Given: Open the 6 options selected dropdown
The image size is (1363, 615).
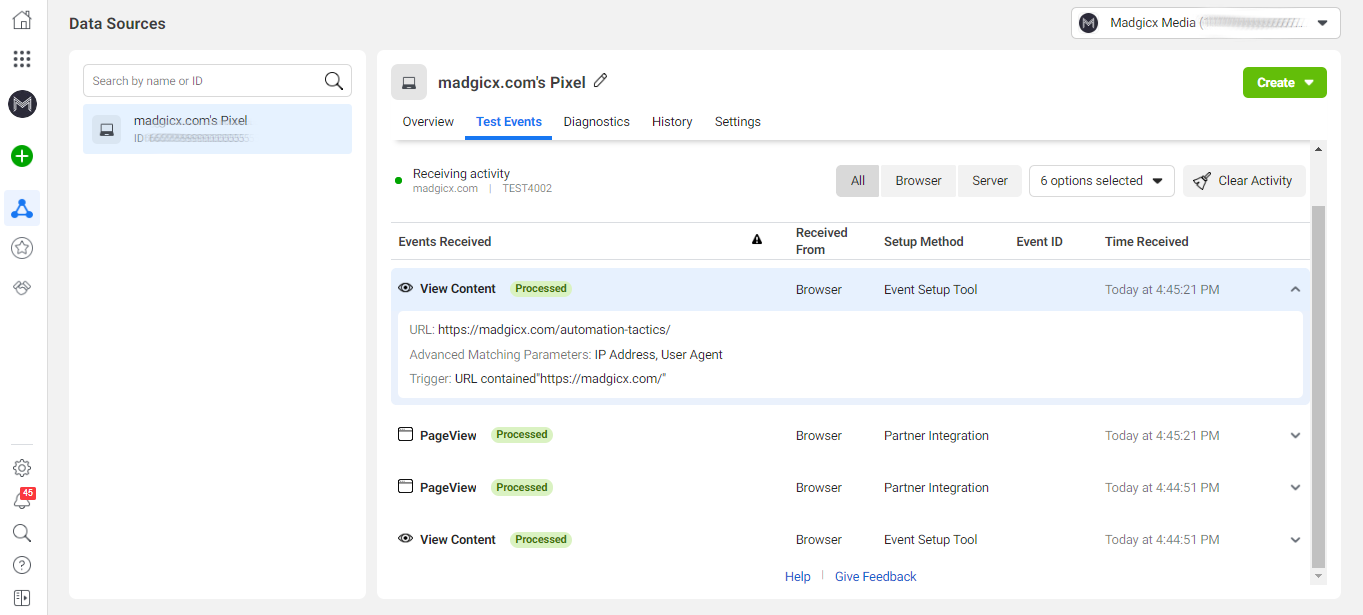Looking at the screenshot, I should coord(1102,181).
